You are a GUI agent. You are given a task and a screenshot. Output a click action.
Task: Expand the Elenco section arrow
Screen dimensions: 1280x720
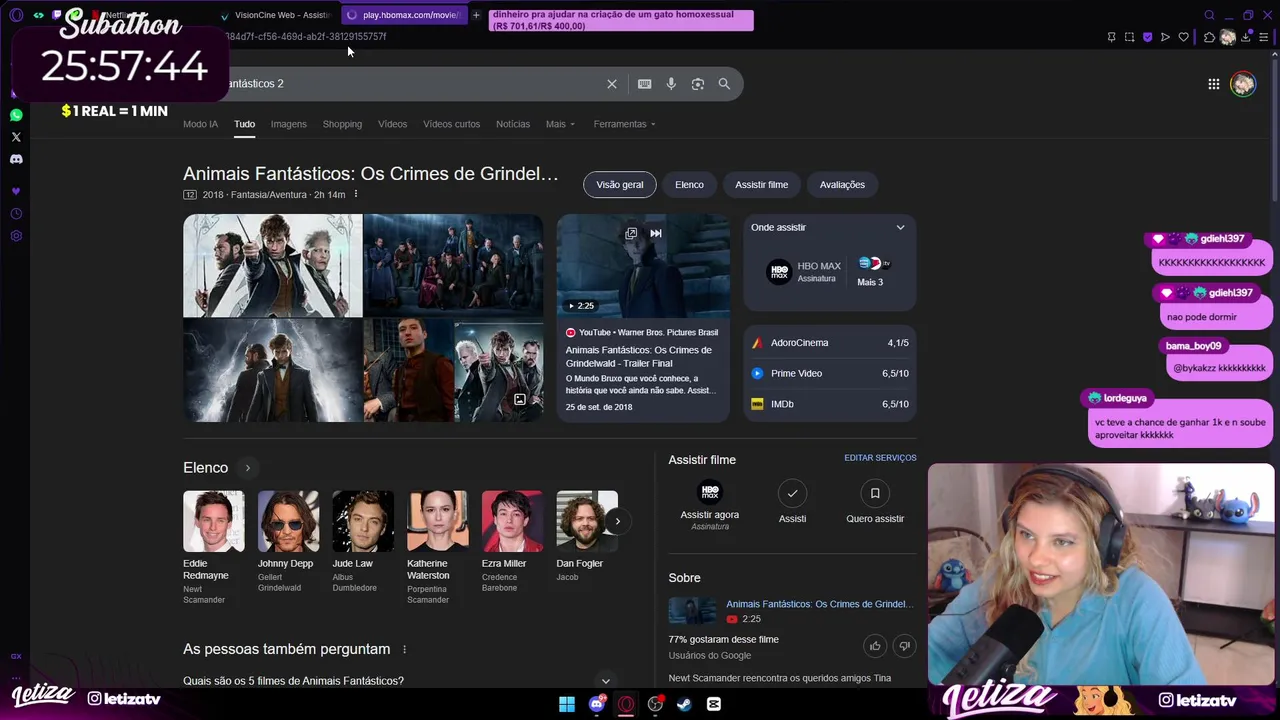pyautogui.click(x=247, y=468)
